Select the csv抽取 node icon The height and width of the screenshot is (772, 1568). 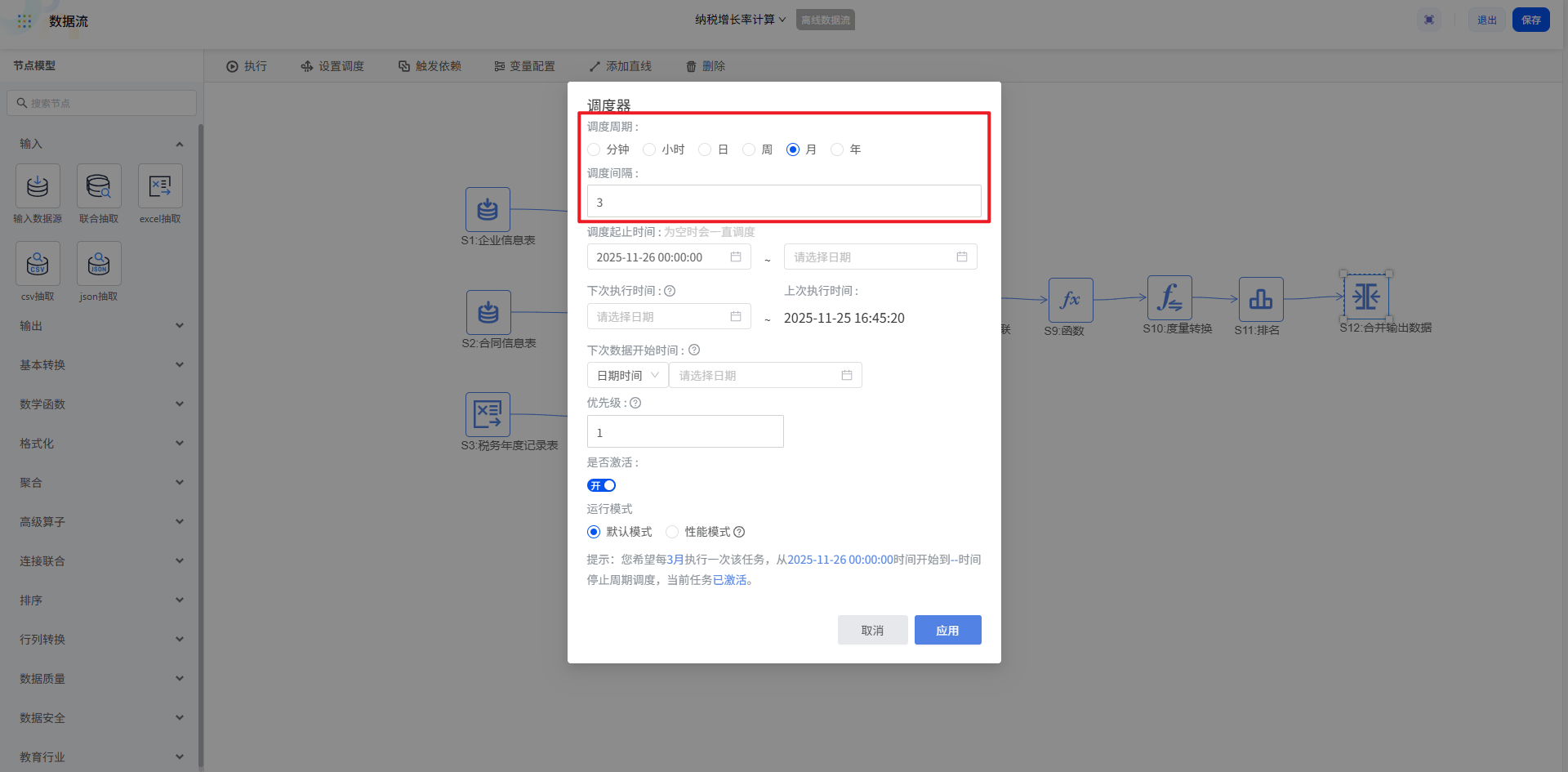(38, 264)
